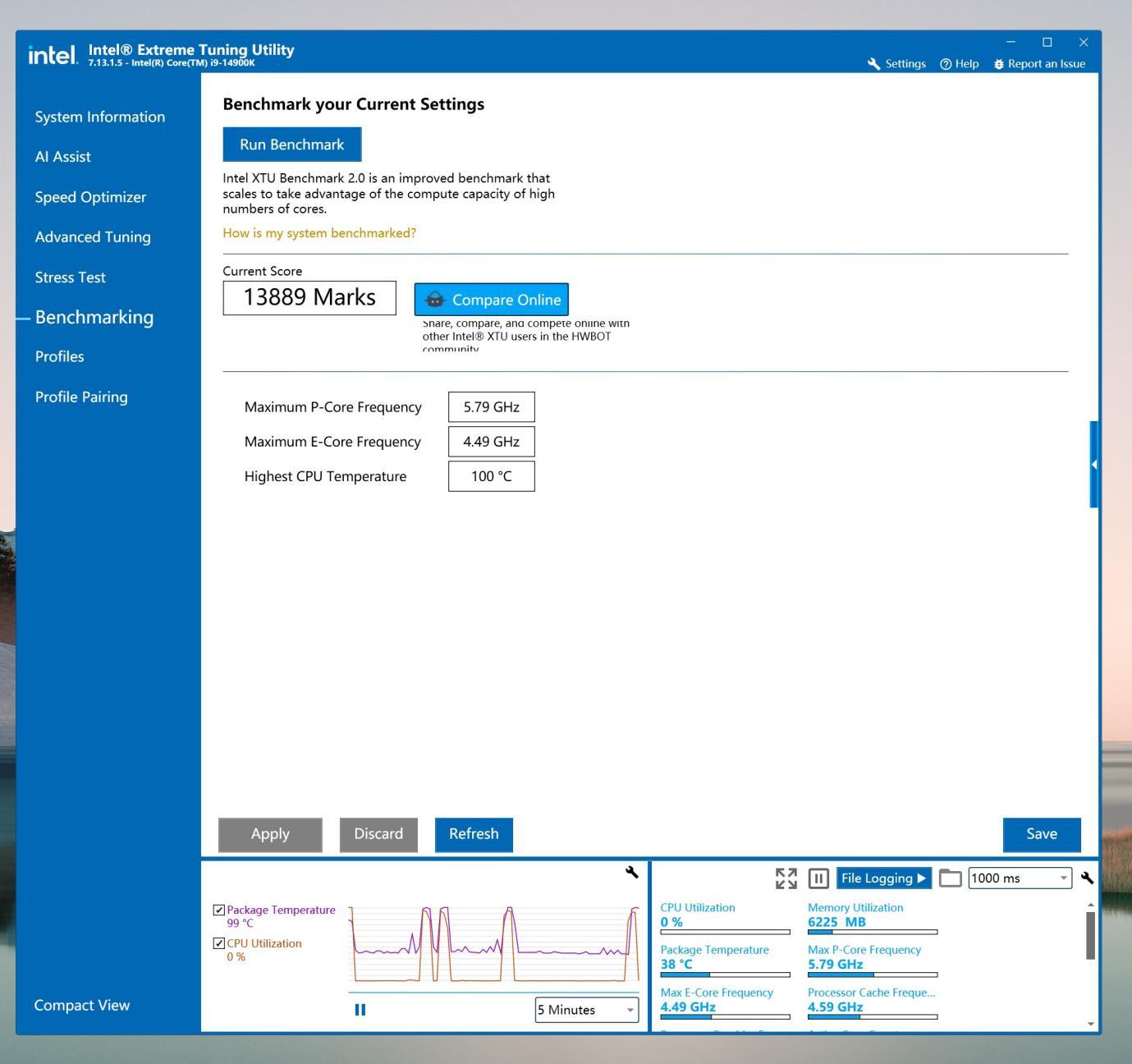1132x1064 pixels.
Task: Expand the collapsed right side panel arrow
Action: (x=1093, y=465)
